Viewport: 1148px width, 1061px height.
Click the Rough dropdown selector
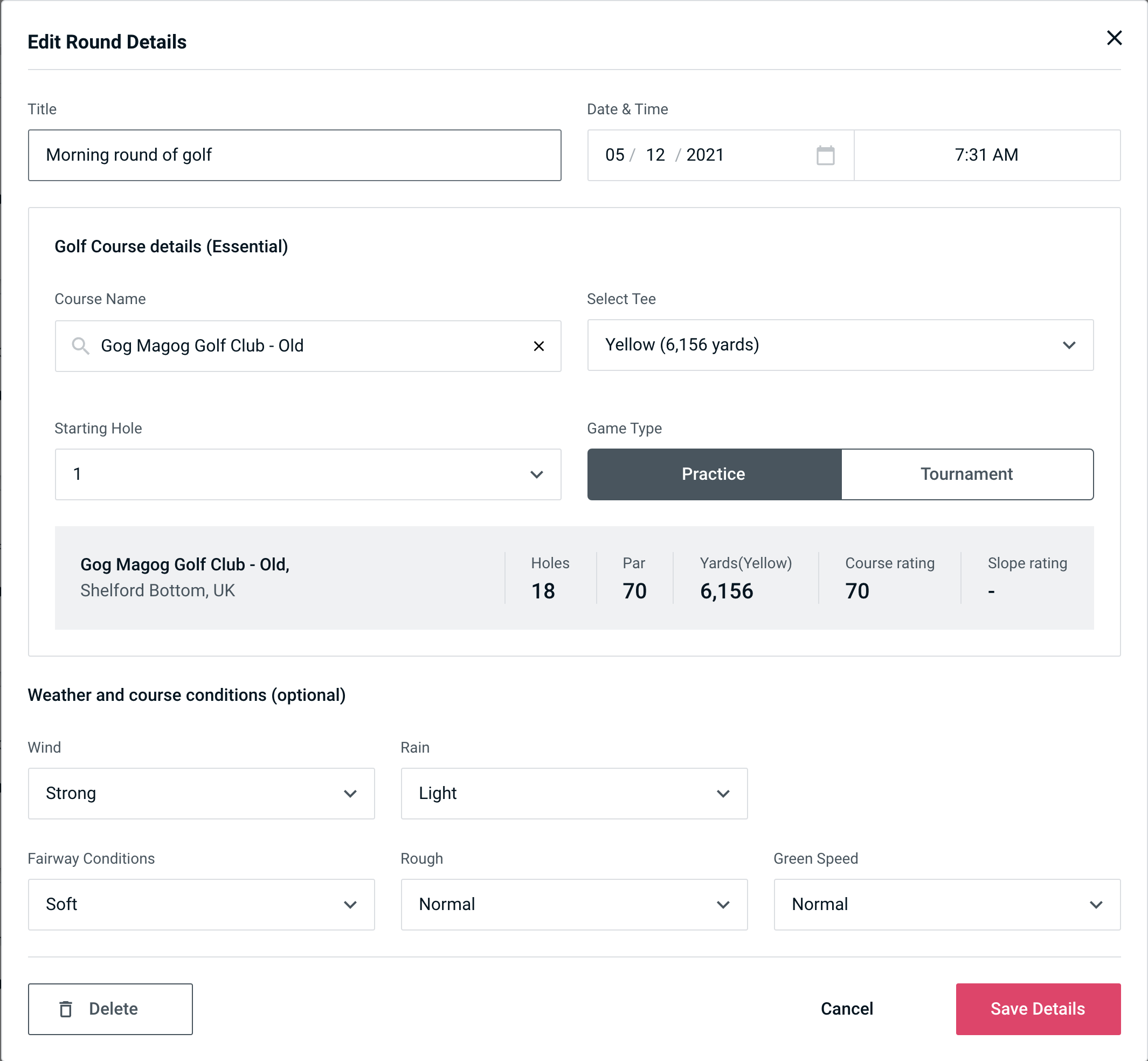click(x=574, y=904)
